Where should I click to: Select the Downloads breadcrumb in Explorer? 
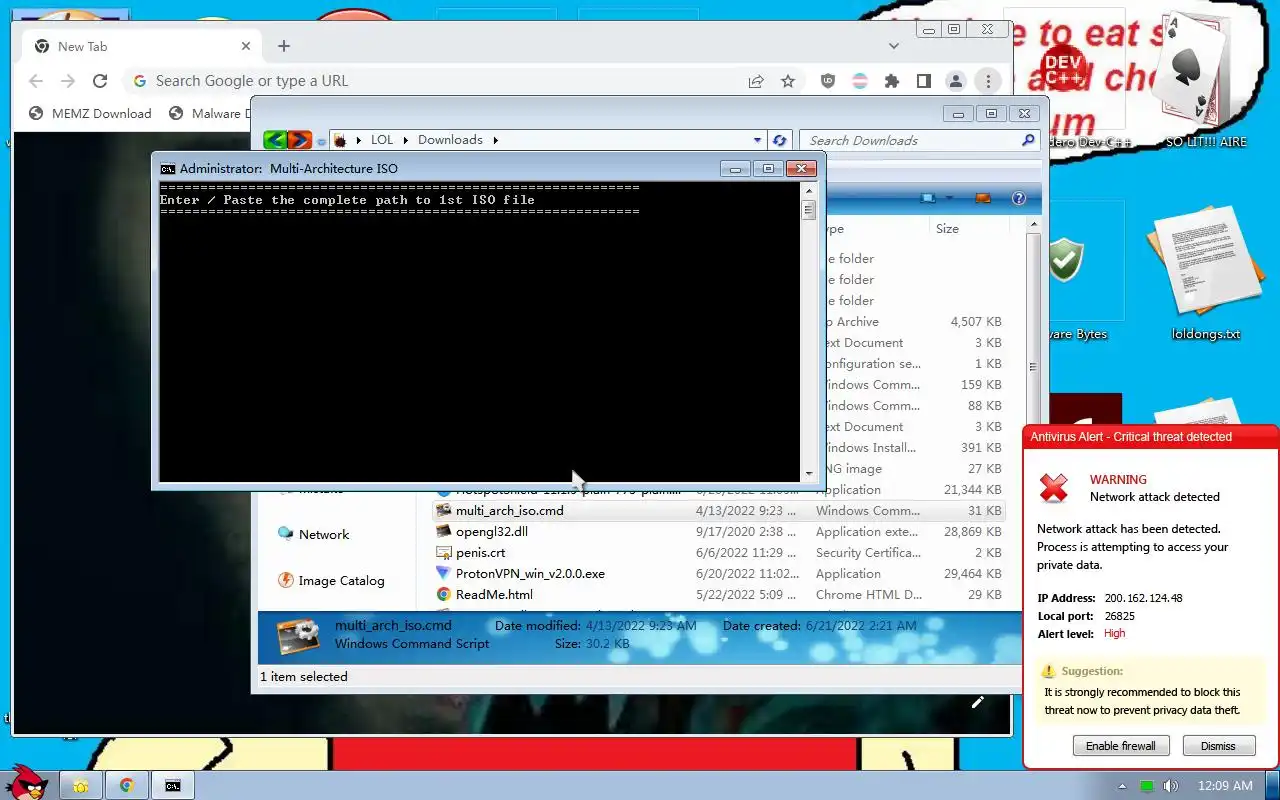point(450,140)
